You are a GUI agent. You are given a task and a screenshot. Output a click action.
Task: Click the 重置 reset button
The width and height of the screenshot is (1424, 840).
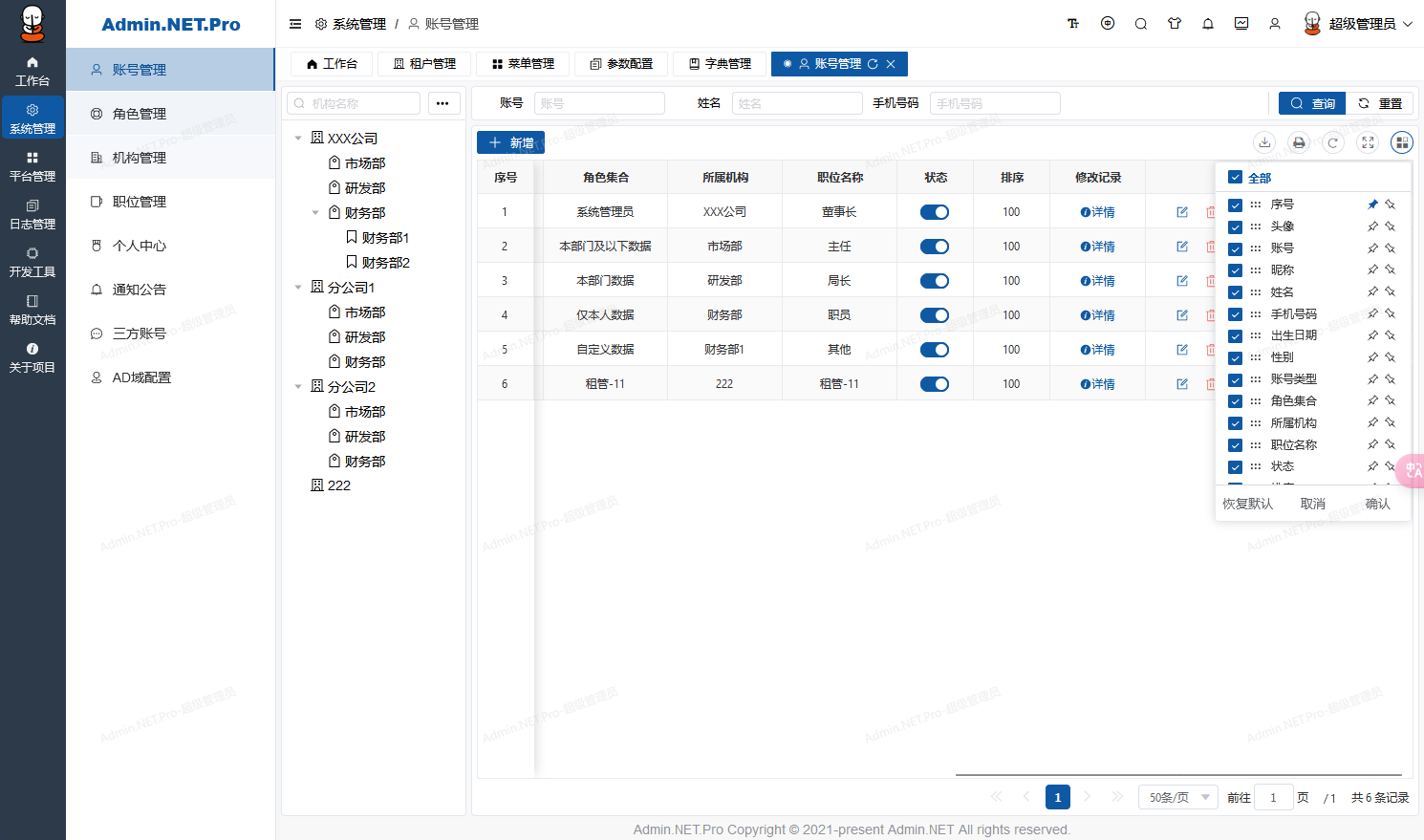tap(1380, 103)
